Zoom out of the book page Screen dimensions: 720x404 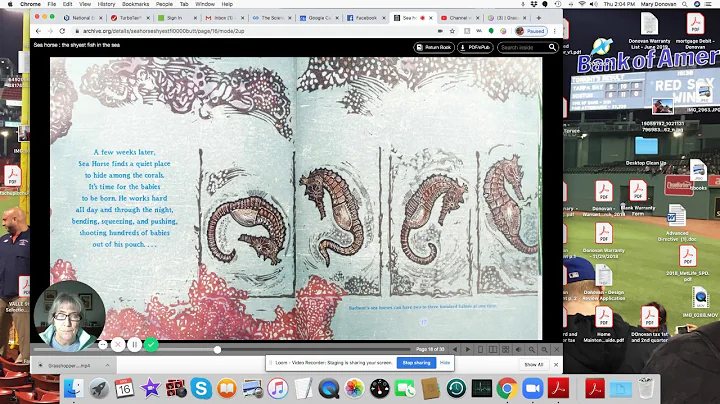(531, 349)
